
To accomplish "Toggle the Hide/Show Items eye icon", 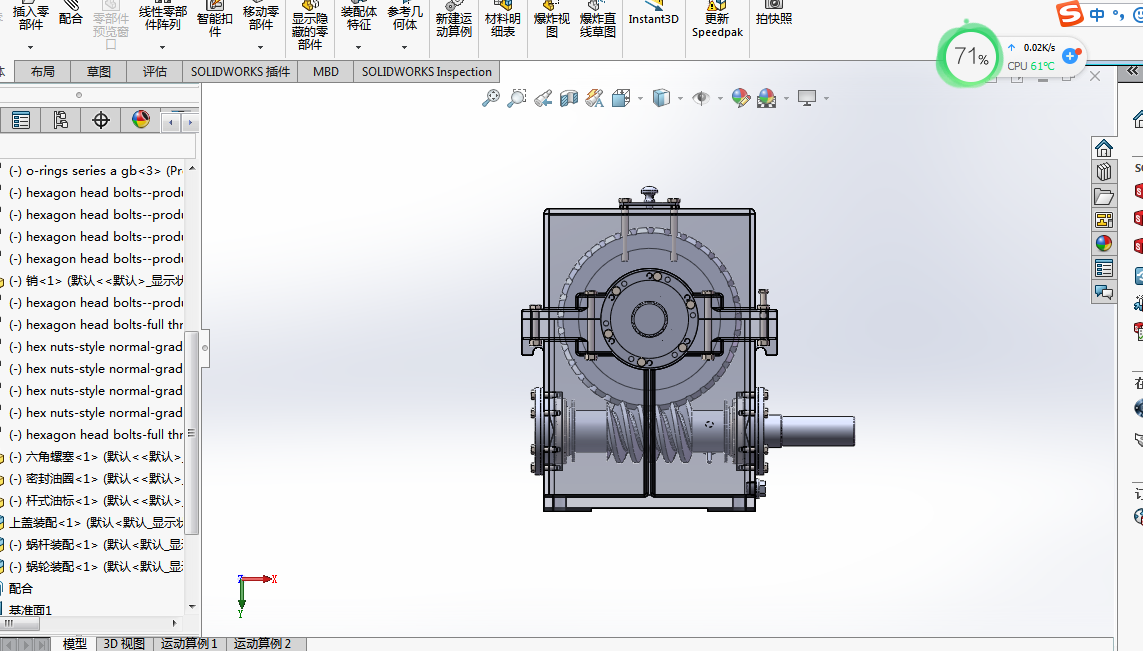I will click(x=701, y=98).
